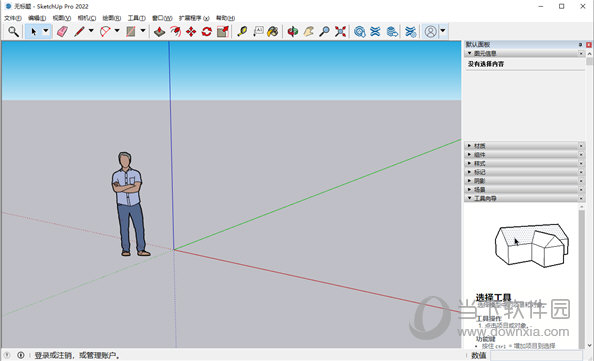
Task: Pick the Tape Measure tool
Action: (x=242, y=31)
